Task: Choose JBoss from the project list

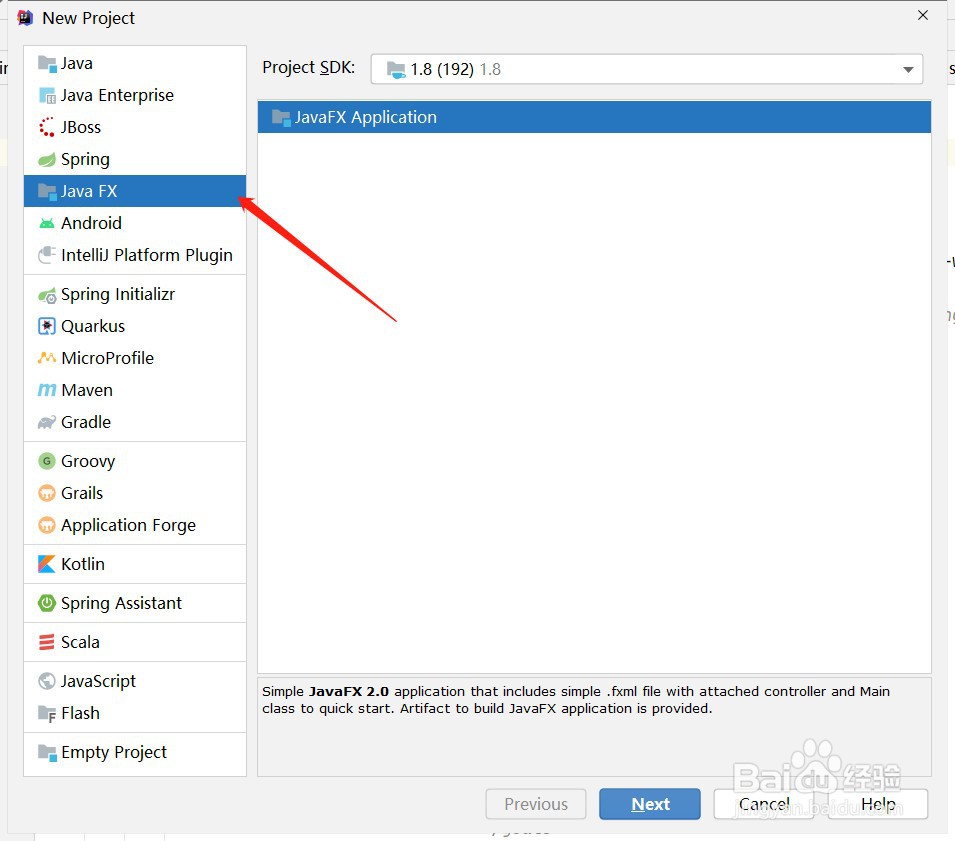Action: 135,127
